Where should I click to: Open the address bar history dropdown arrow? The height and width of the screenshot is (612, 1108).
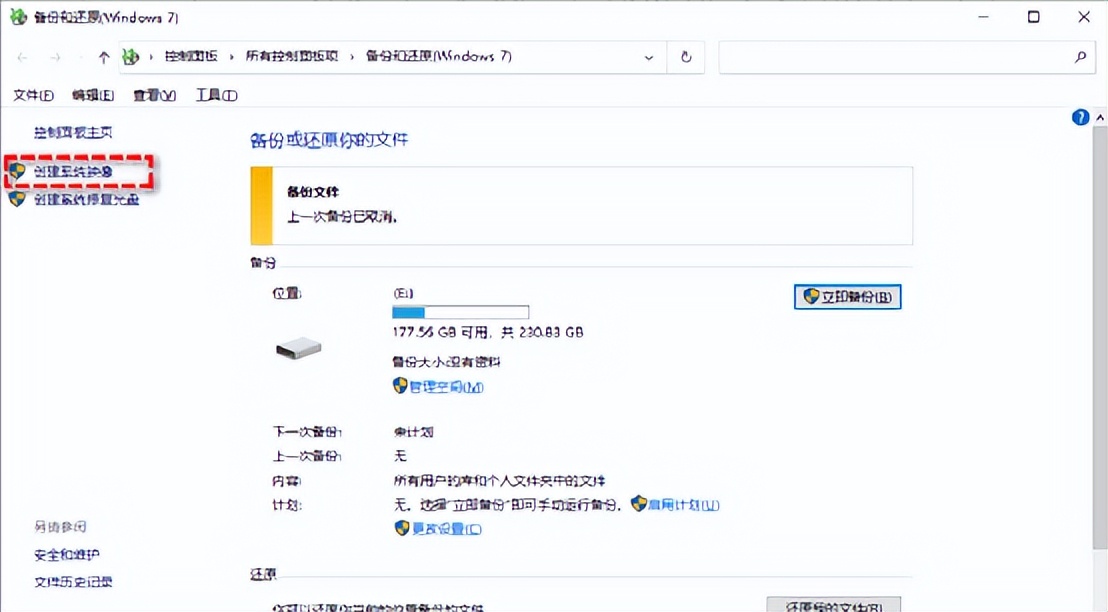tap(647, 57)
